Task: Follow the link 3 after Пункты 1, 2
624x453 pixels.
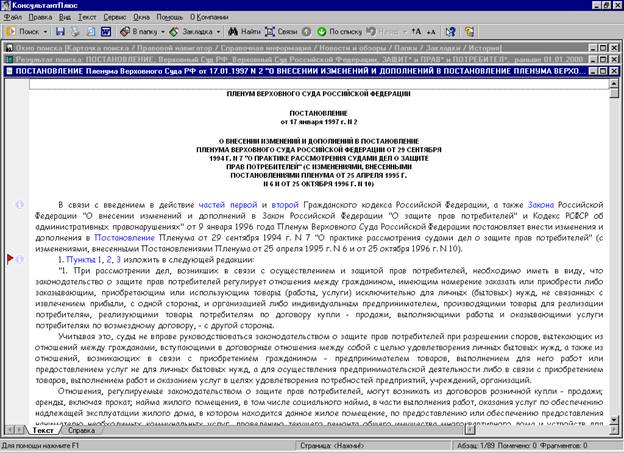Action: [118, 260]
